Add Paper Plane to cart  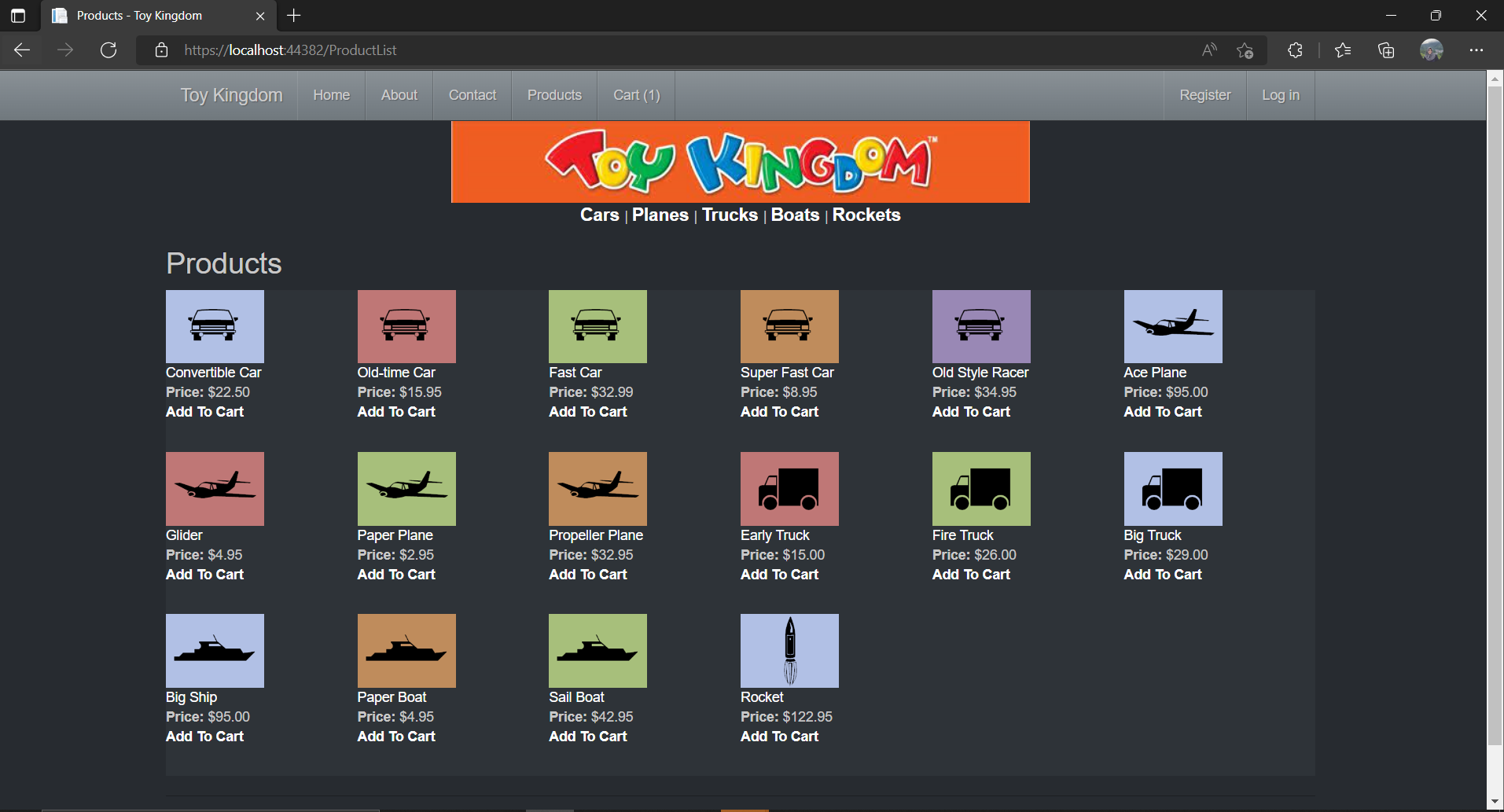click(x=396, y=575)
